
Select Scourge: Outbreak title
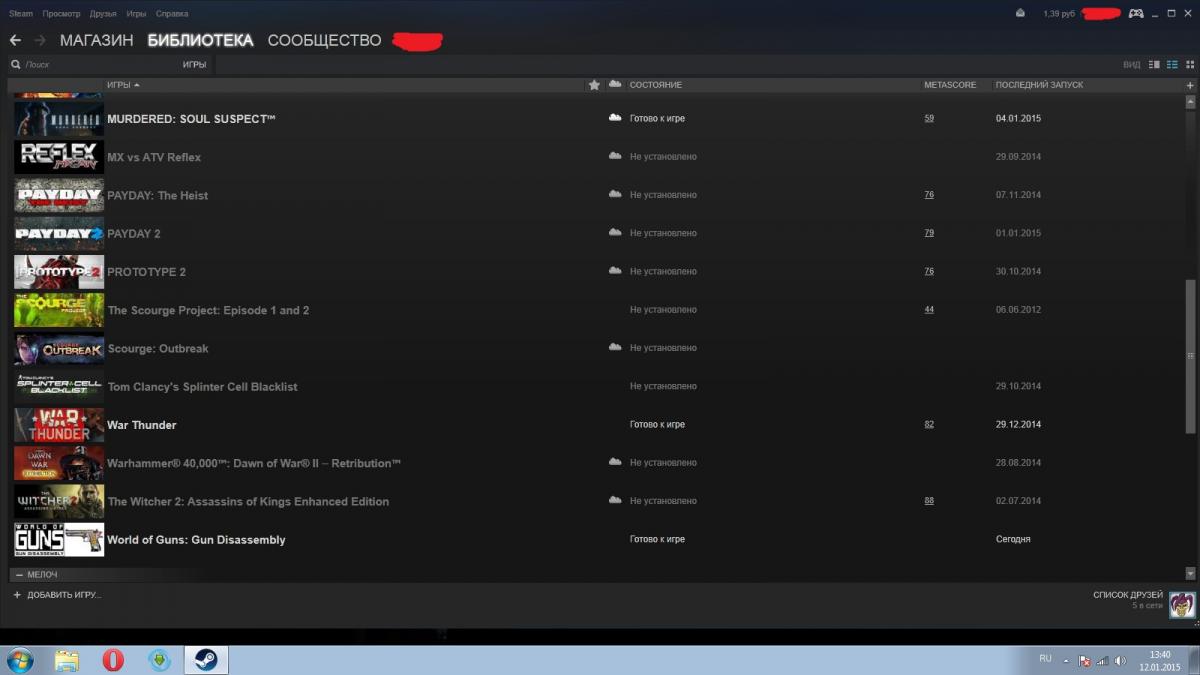point(158,349)
